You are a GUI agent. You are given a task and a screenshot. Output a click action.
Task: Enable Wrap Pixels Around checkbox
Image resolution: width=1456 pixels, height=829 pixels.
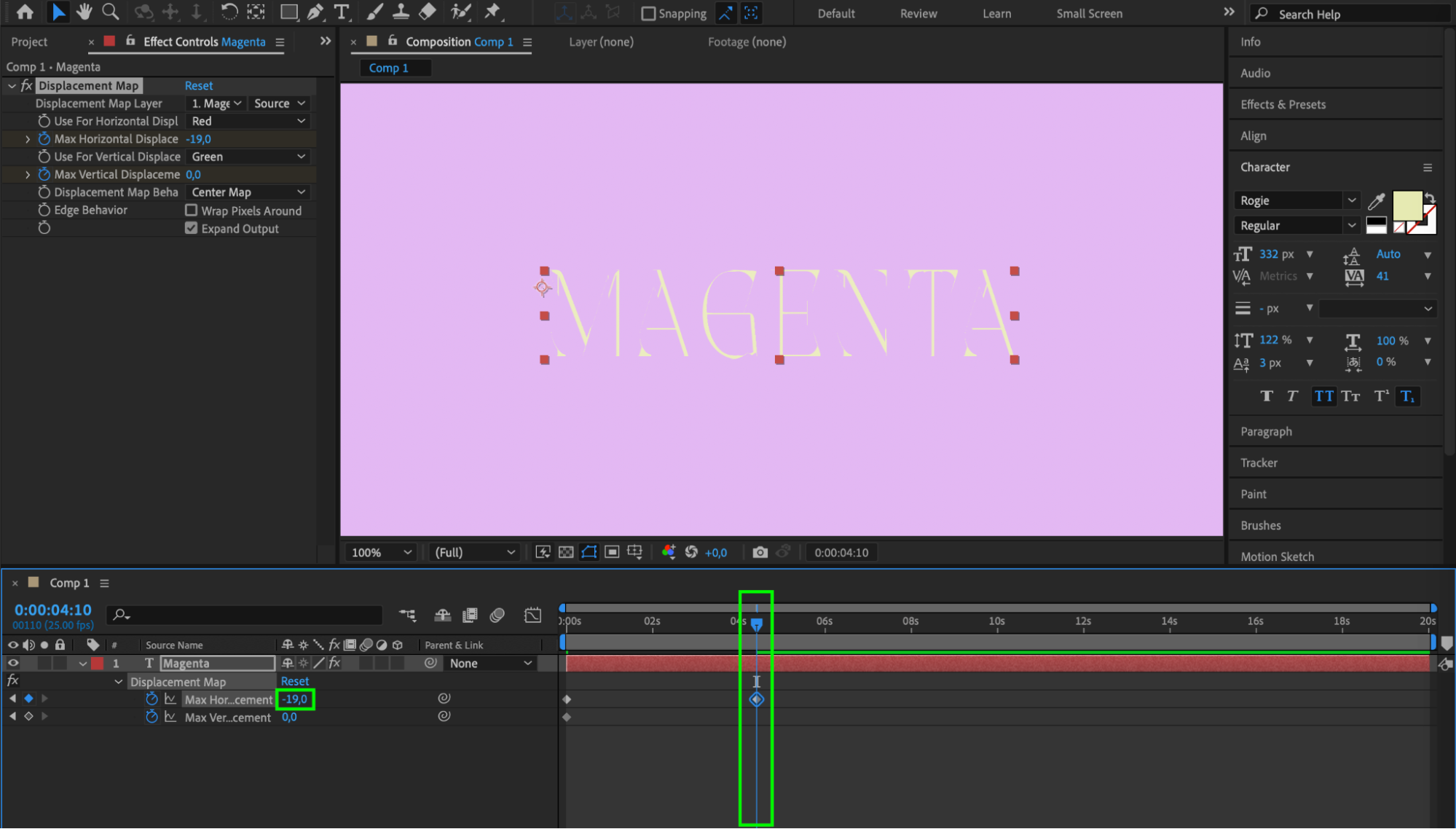(x=192, y=211)
